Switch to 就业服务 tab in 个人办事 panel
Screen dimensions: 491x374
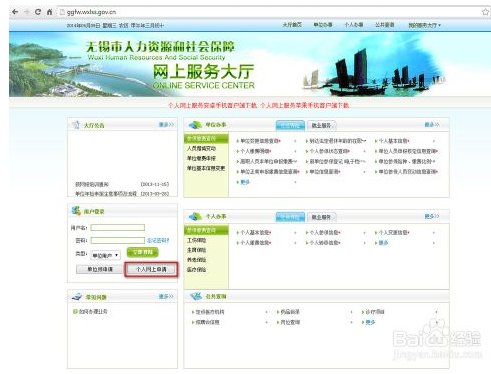point(321,217)
